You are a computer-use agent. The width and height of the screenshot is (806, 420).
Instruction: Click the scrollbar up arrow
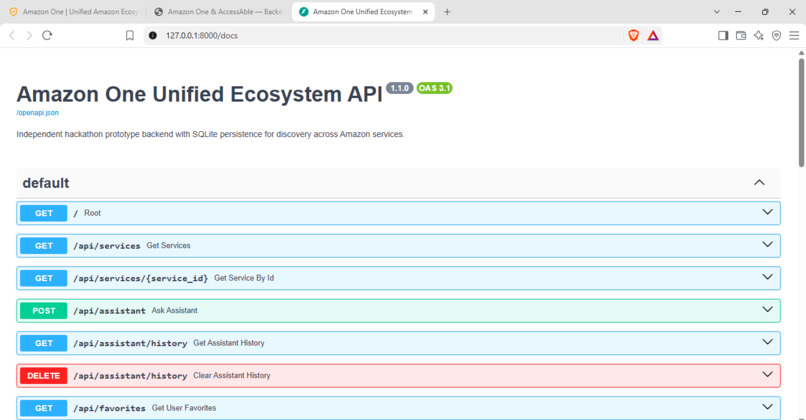[801, 52]
